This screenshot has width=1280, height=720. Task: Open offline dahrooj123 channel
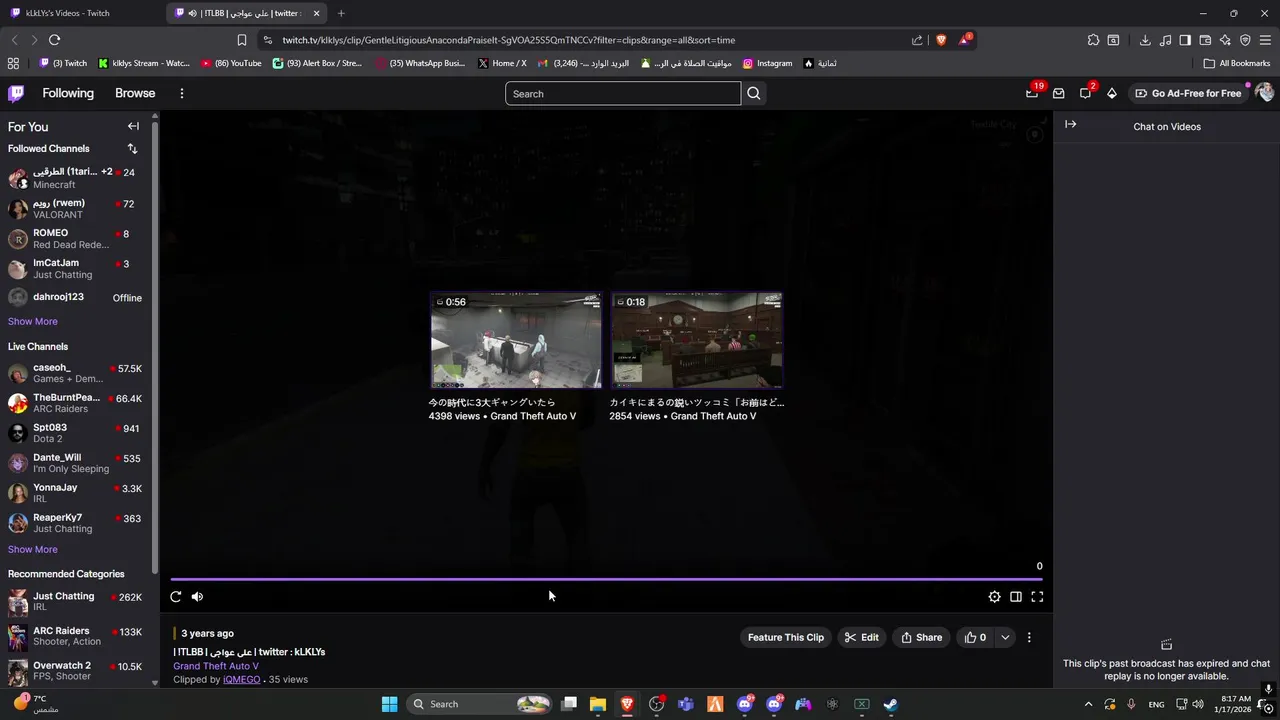(x=75, y=297)
